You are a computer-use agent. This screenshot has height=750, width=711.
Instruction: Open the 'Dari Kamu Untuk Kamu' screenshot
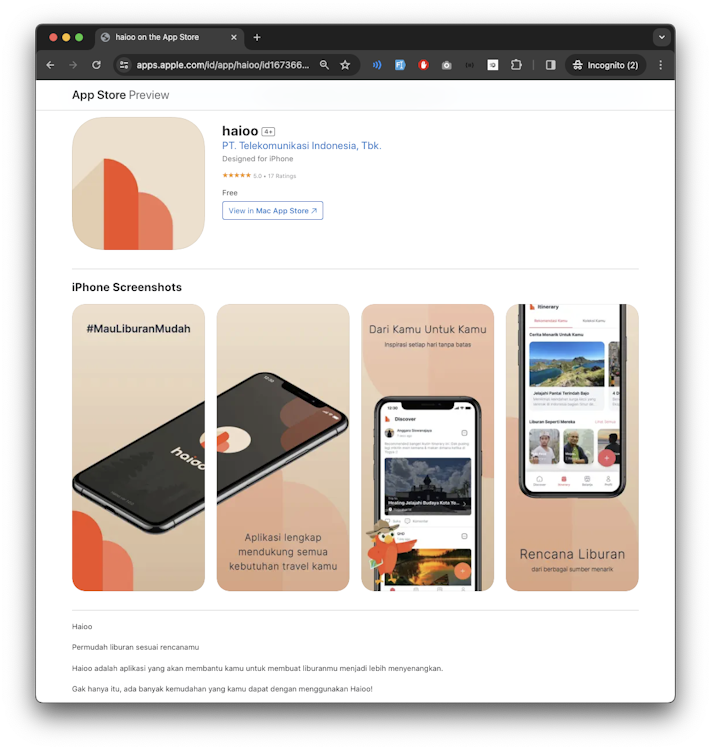point(427,447)
